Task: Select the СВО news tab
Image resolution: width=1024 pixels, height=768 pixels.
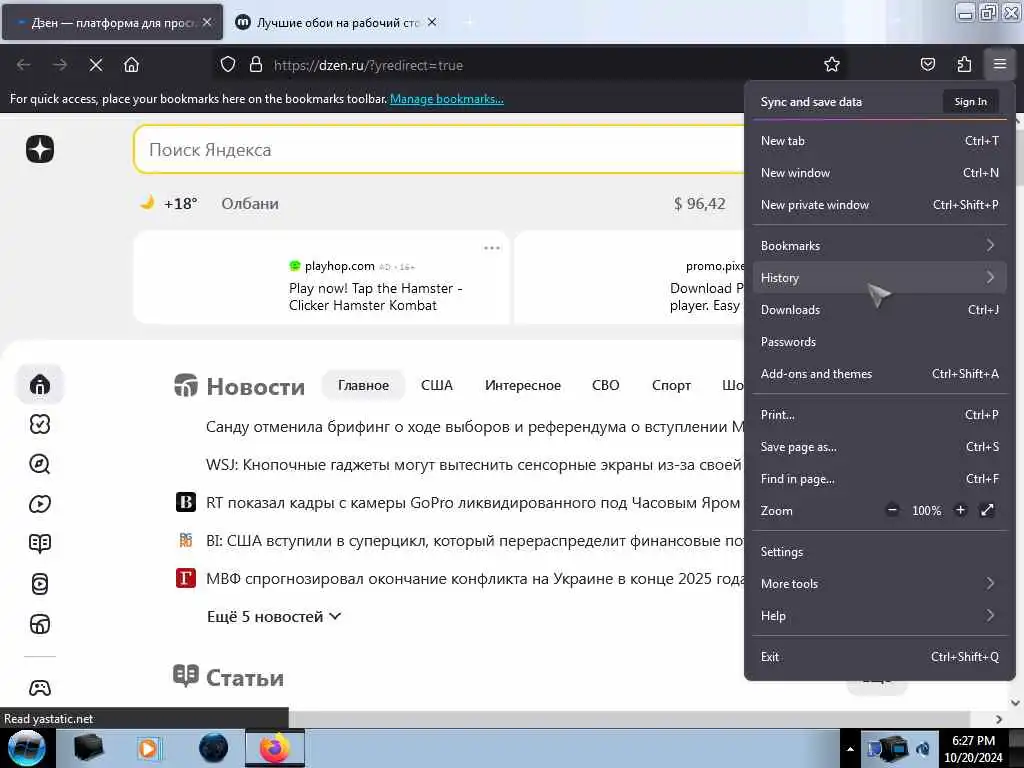Action: click(605, 385)
